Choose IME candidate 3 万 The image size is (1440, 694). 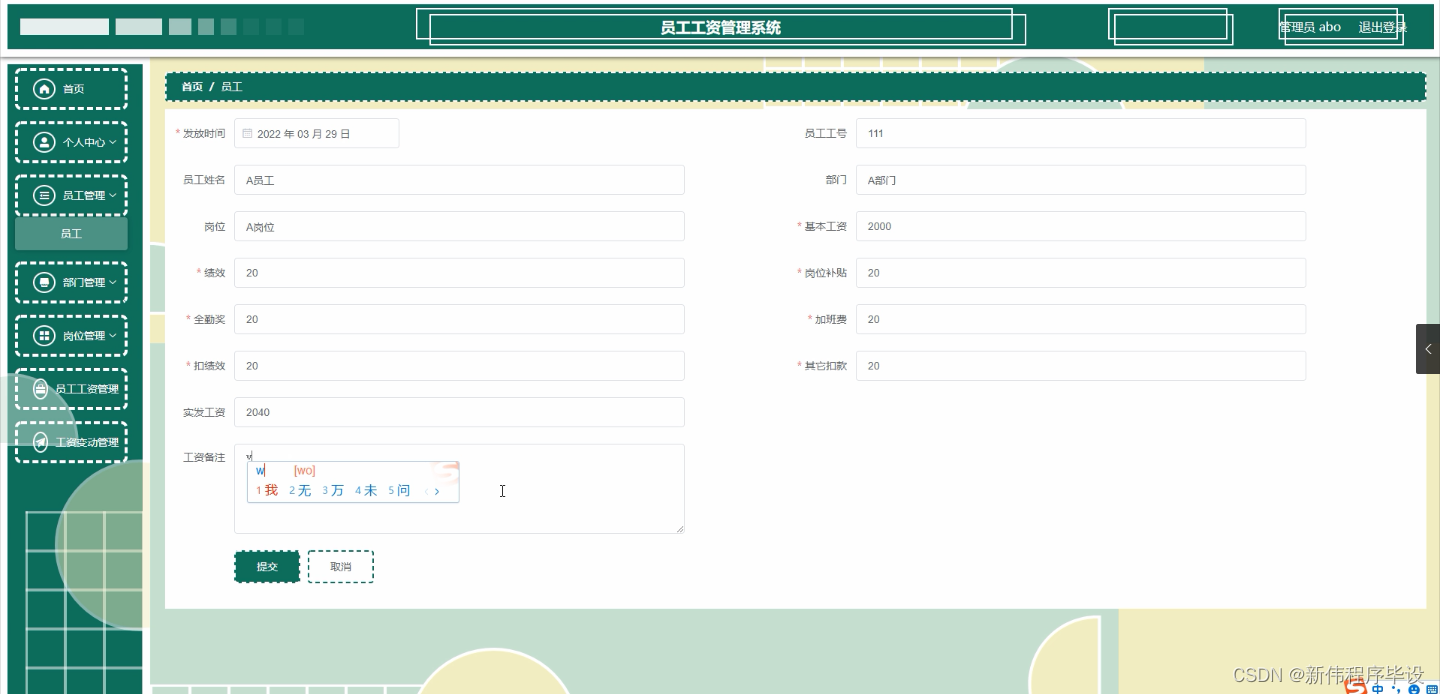click(x=333, y=490)
